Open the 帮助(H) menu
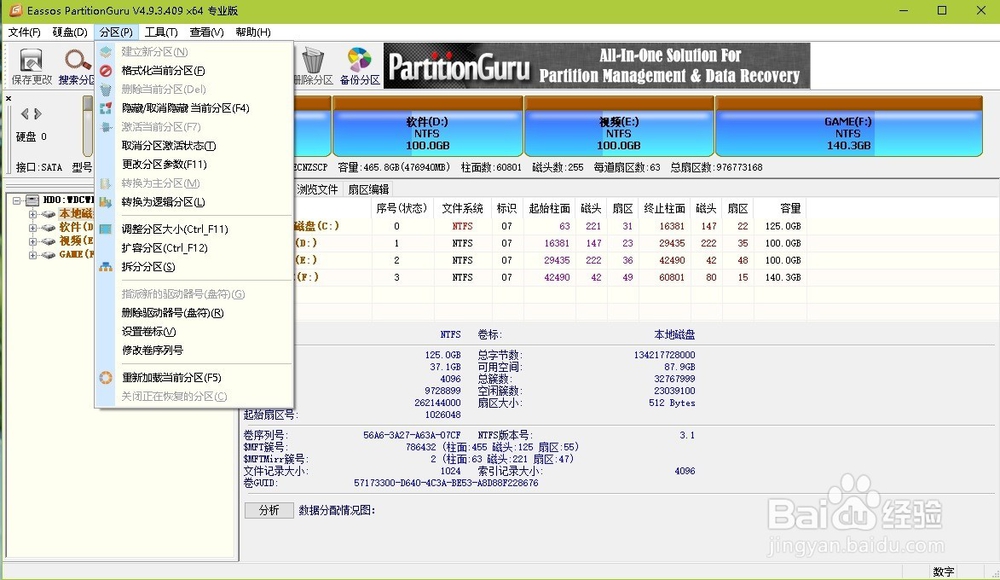Image resolution: width=1000 pixels, height=580 pixels. coord(253,32)
